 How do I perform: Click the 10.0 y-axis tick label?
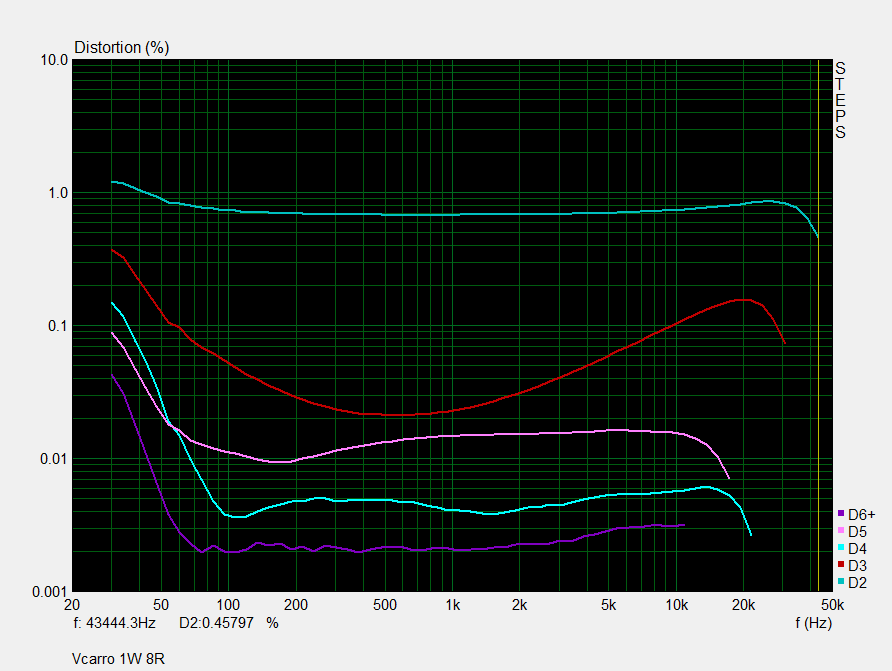pyautogui.click(x=54, y=60)
